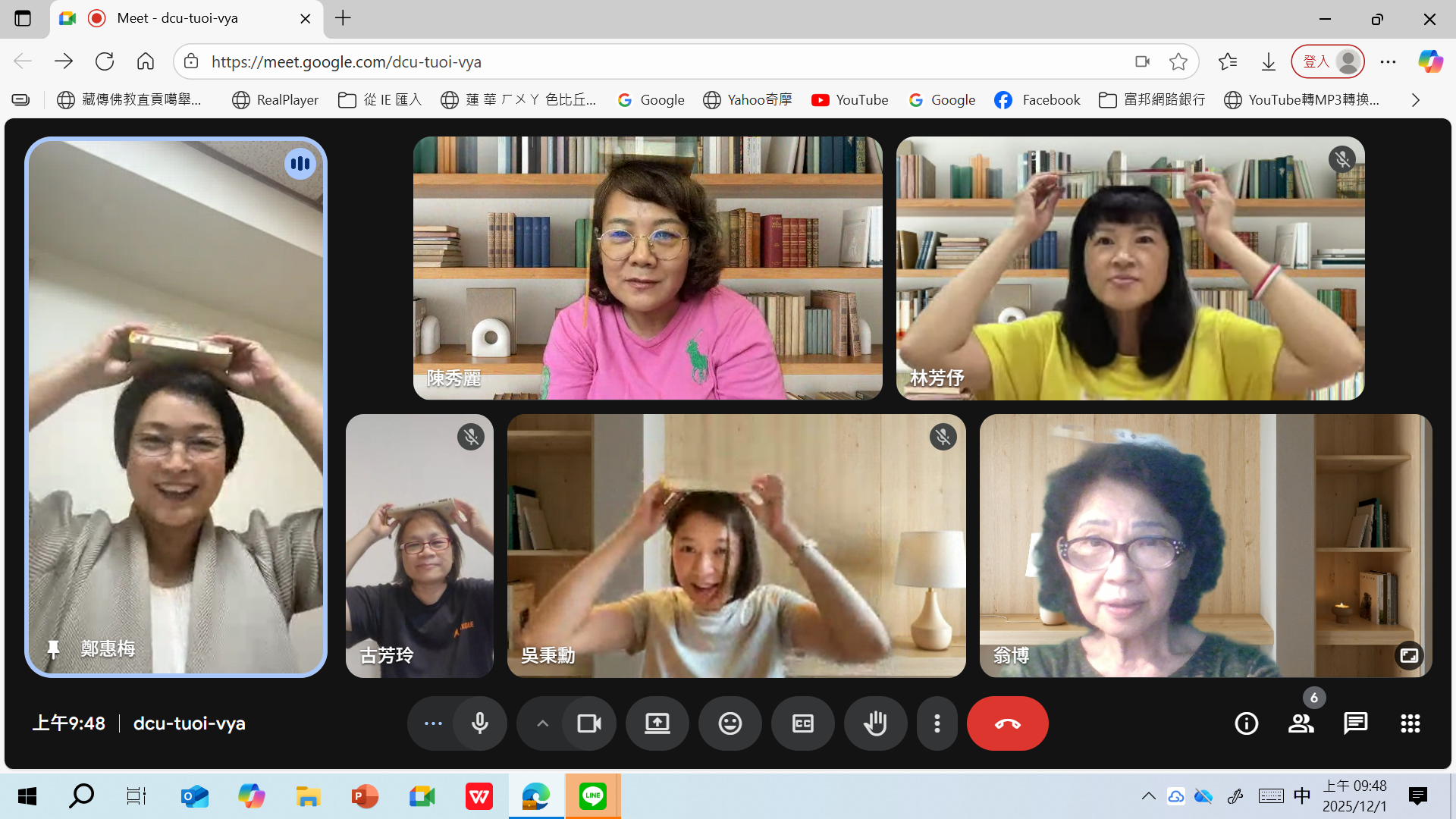Open meeting details info icon
This screenshot has height=819, width=1456.
point(1246,723)
